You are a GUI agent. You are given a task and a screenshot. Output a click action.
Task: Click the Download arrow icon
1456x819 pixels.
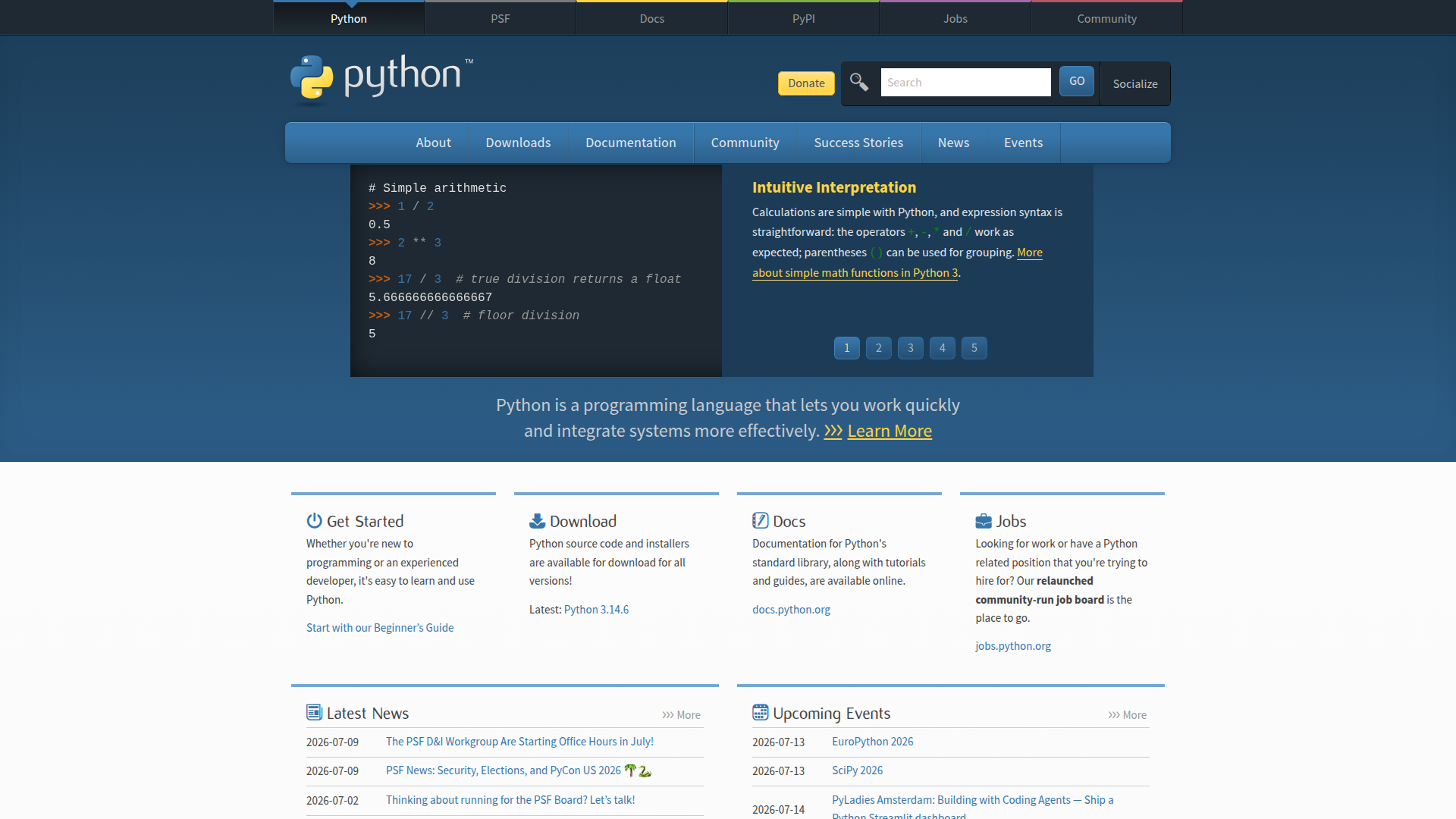[x=537, y=521]
